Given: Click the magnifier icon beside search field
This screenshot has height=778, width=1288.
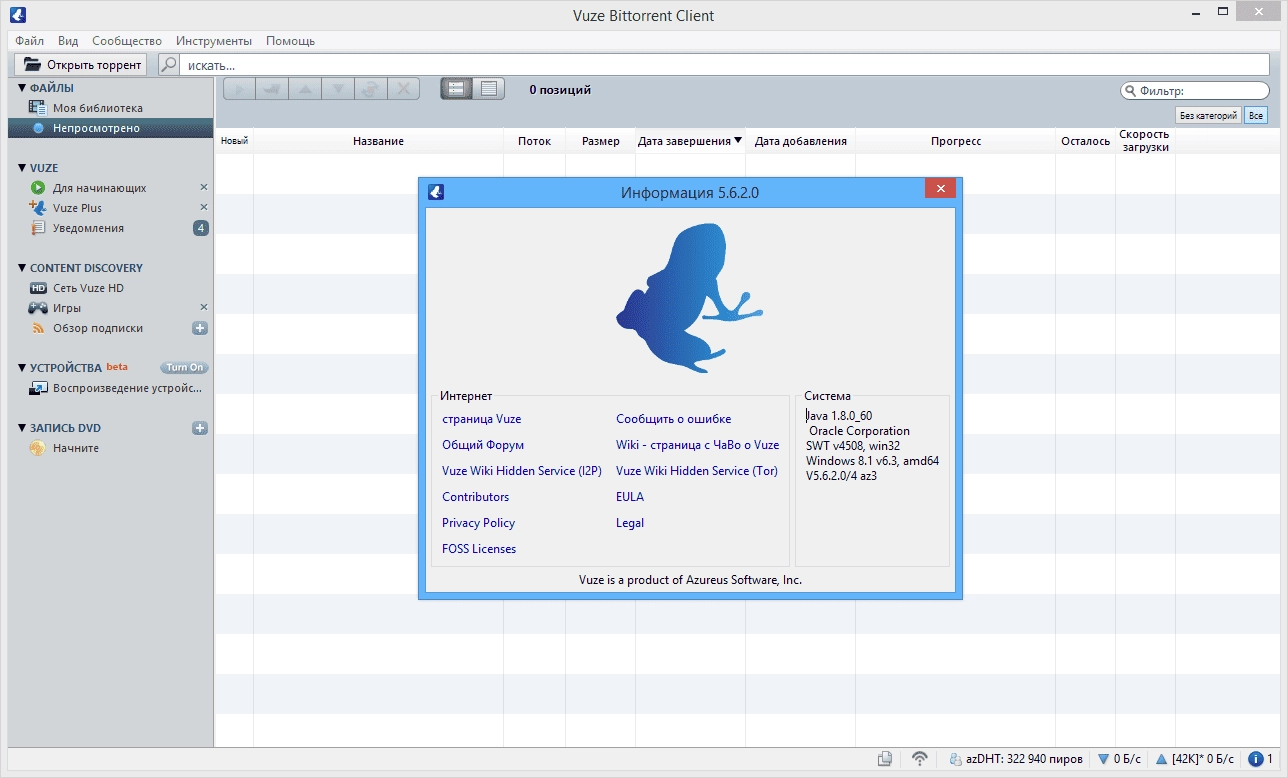Looking at the screenshot, I should [169, 65].
